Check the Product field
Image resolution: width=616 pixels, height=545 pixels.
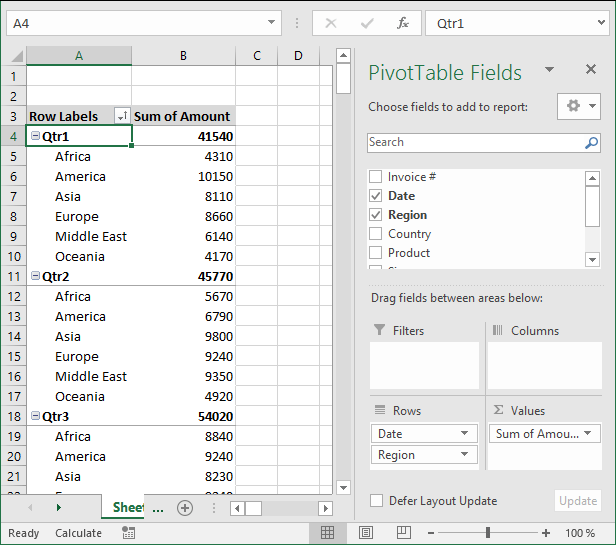[376, 252]
